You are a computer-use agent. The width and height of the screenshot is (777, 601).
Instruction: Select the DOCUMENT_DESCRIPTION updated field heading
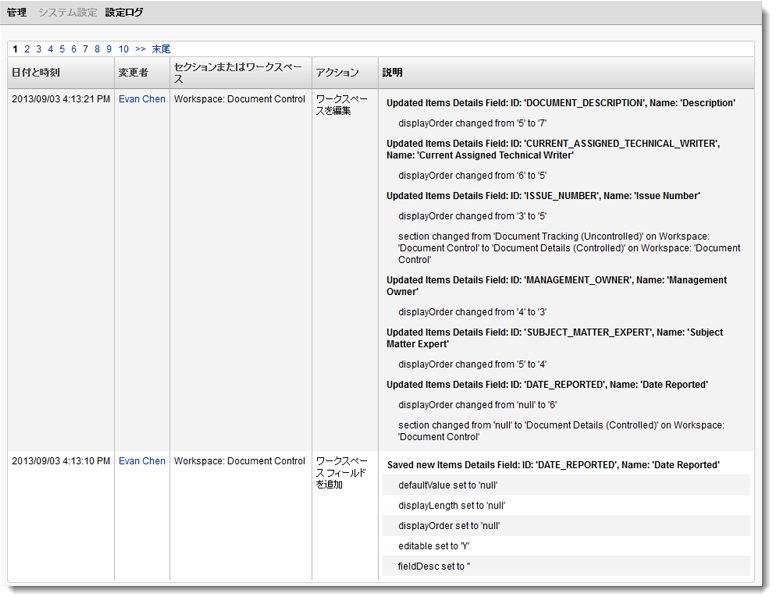(x=560, y=103)
